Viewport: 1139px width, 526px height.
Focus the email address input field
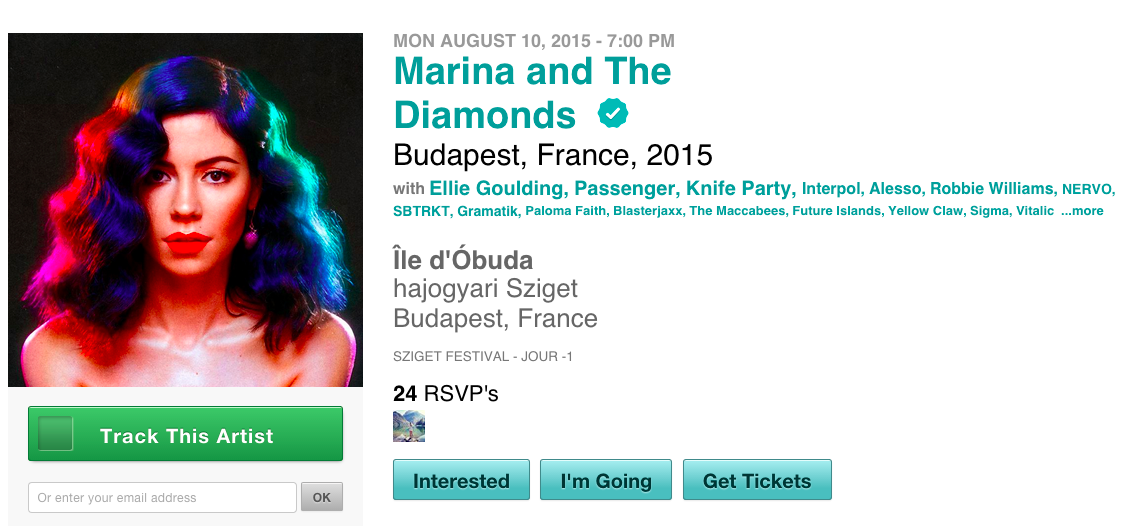pyautogui.click(x=162, y=497)
